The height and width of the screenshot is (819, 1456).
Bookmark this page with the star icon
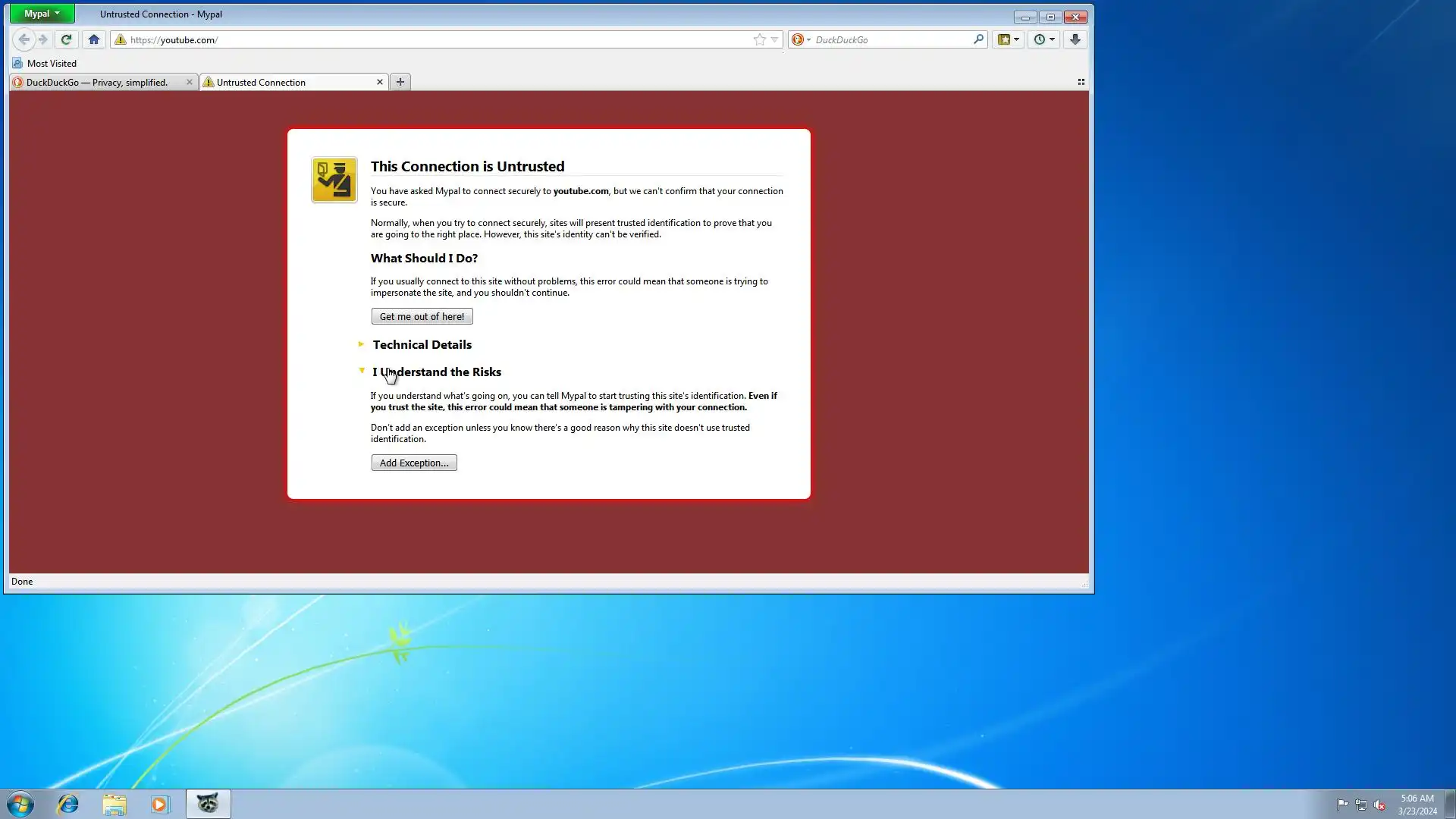click(759, 39)
